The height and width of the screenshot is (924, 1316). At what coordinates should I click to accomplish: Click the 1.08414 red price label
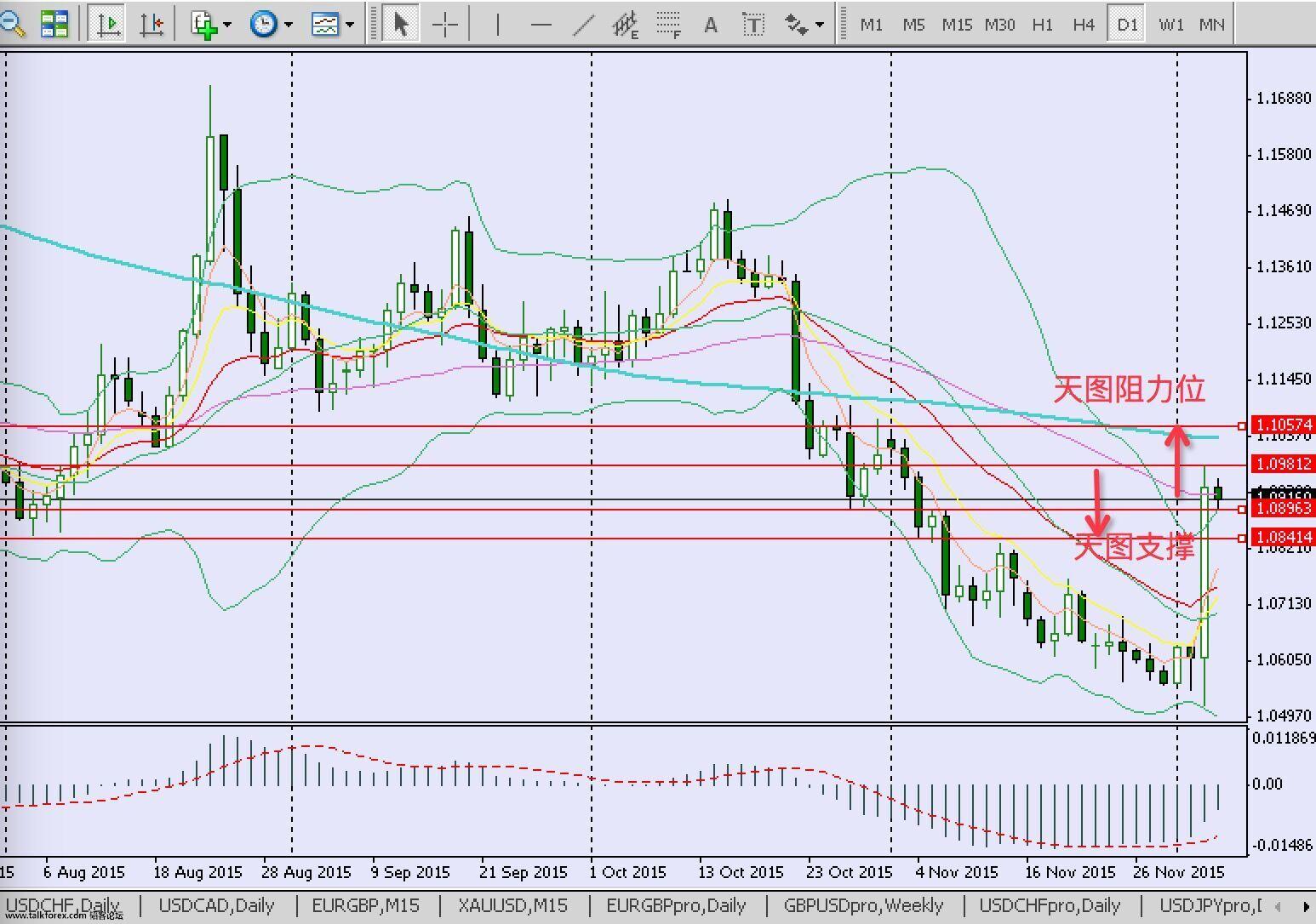(1283, 537)
